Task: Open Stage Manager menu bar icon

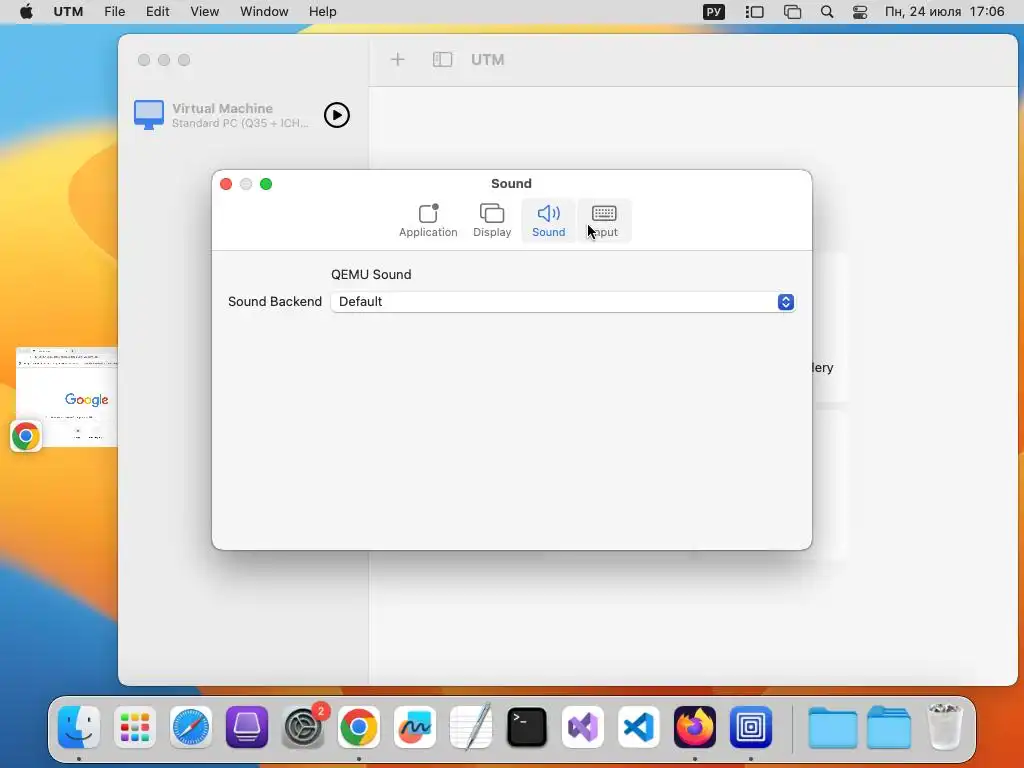Action: pos(754,12)
